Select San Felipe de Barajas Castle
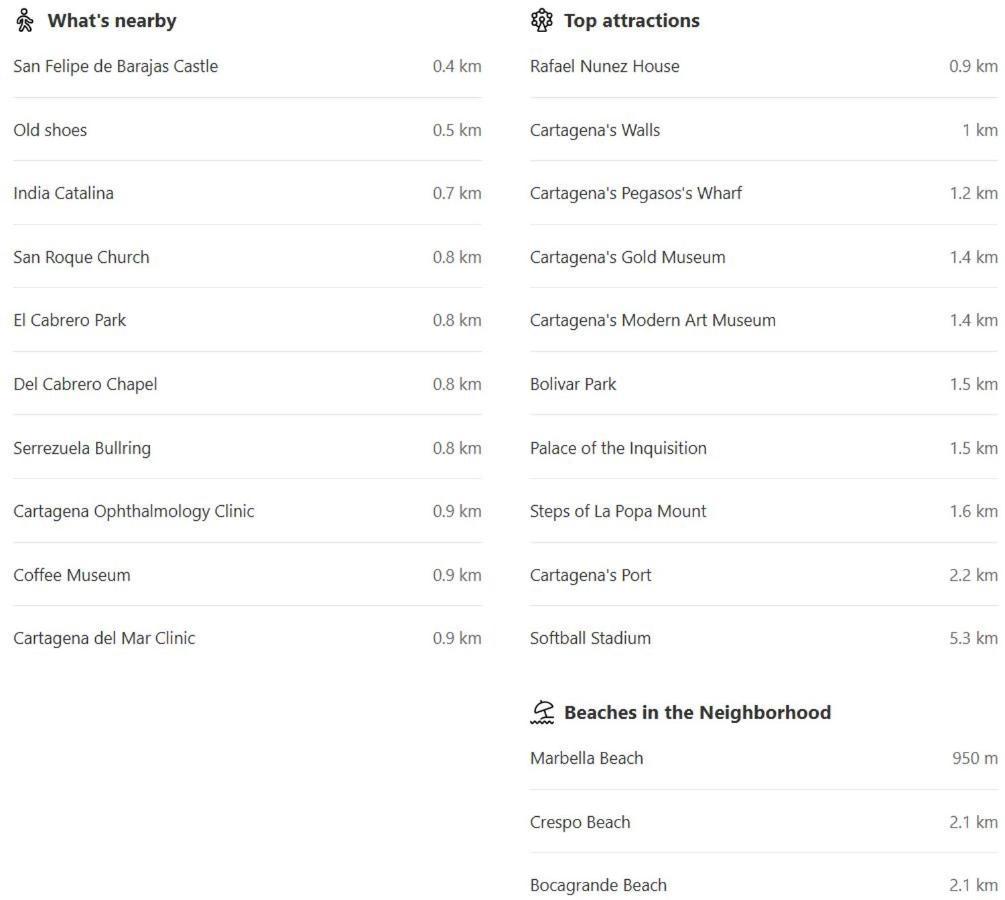Viewport: 1005px width, 900px height. [x=115, y=66]
